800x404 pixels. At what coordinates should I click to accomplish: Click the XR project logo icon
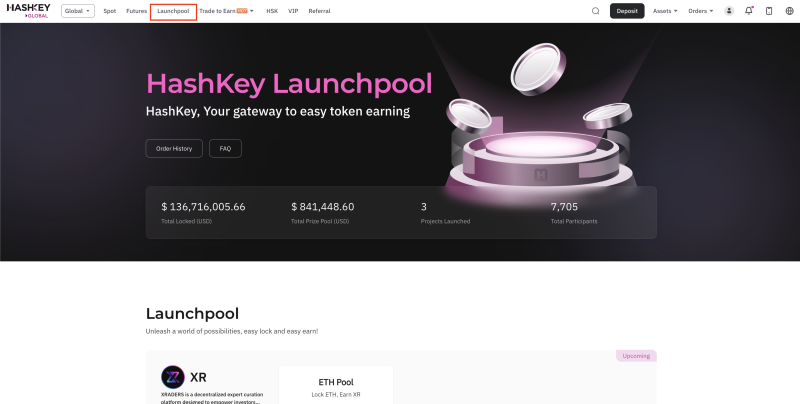[173, 377]
